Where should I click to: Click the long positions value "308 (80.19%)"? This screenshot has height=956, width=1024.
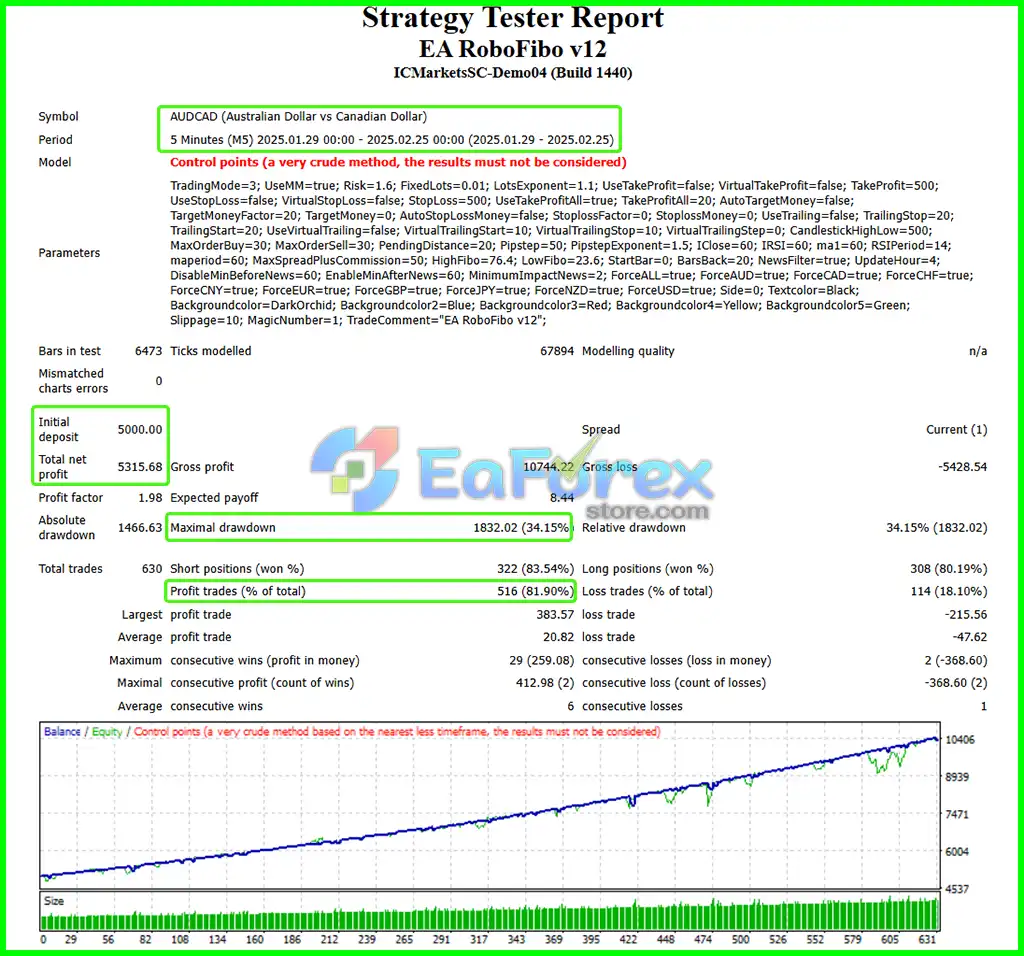[x=949, y=569]
